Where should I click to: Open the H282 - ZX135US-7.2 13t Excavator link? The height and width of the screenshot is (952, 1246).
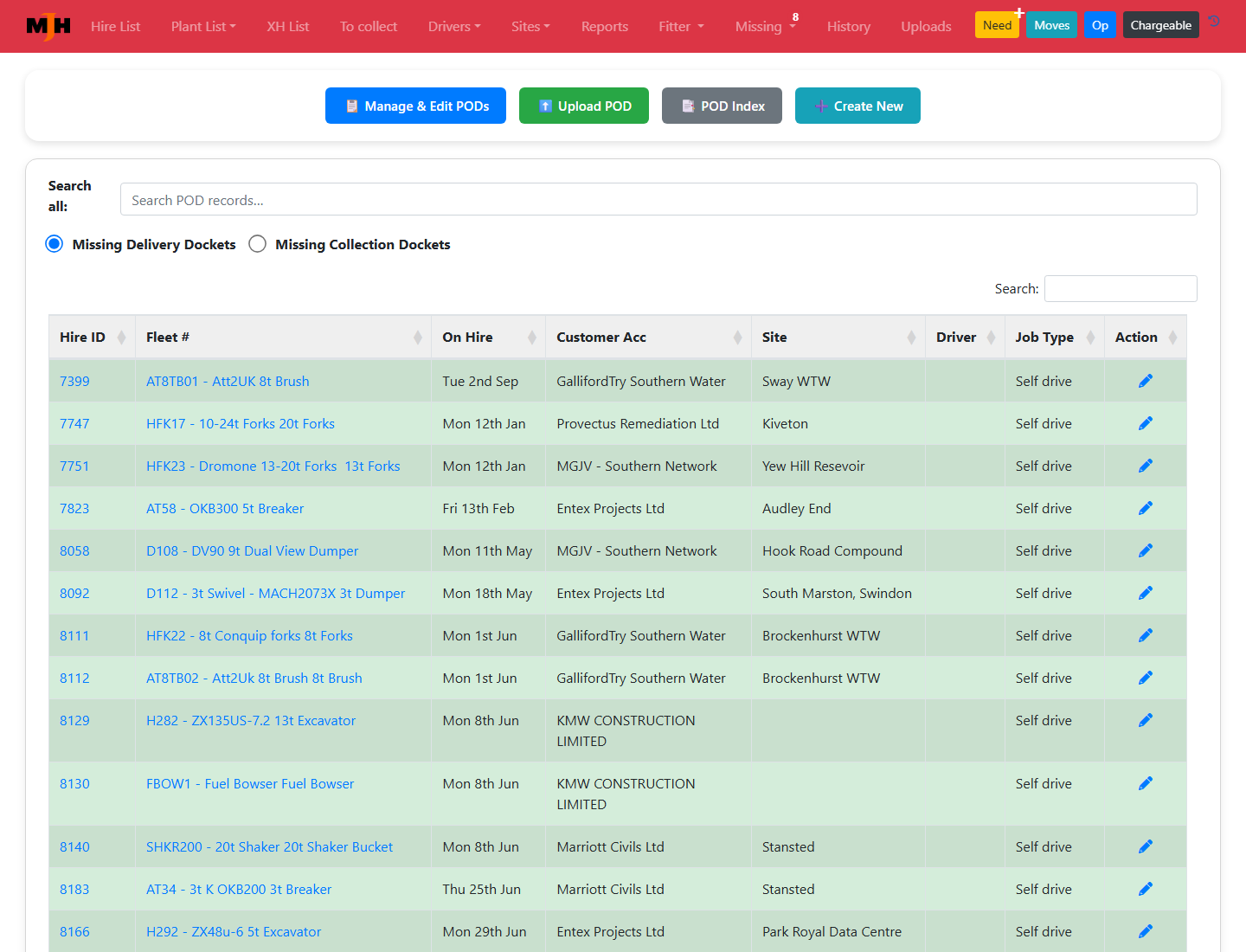[x=251, y=720]
